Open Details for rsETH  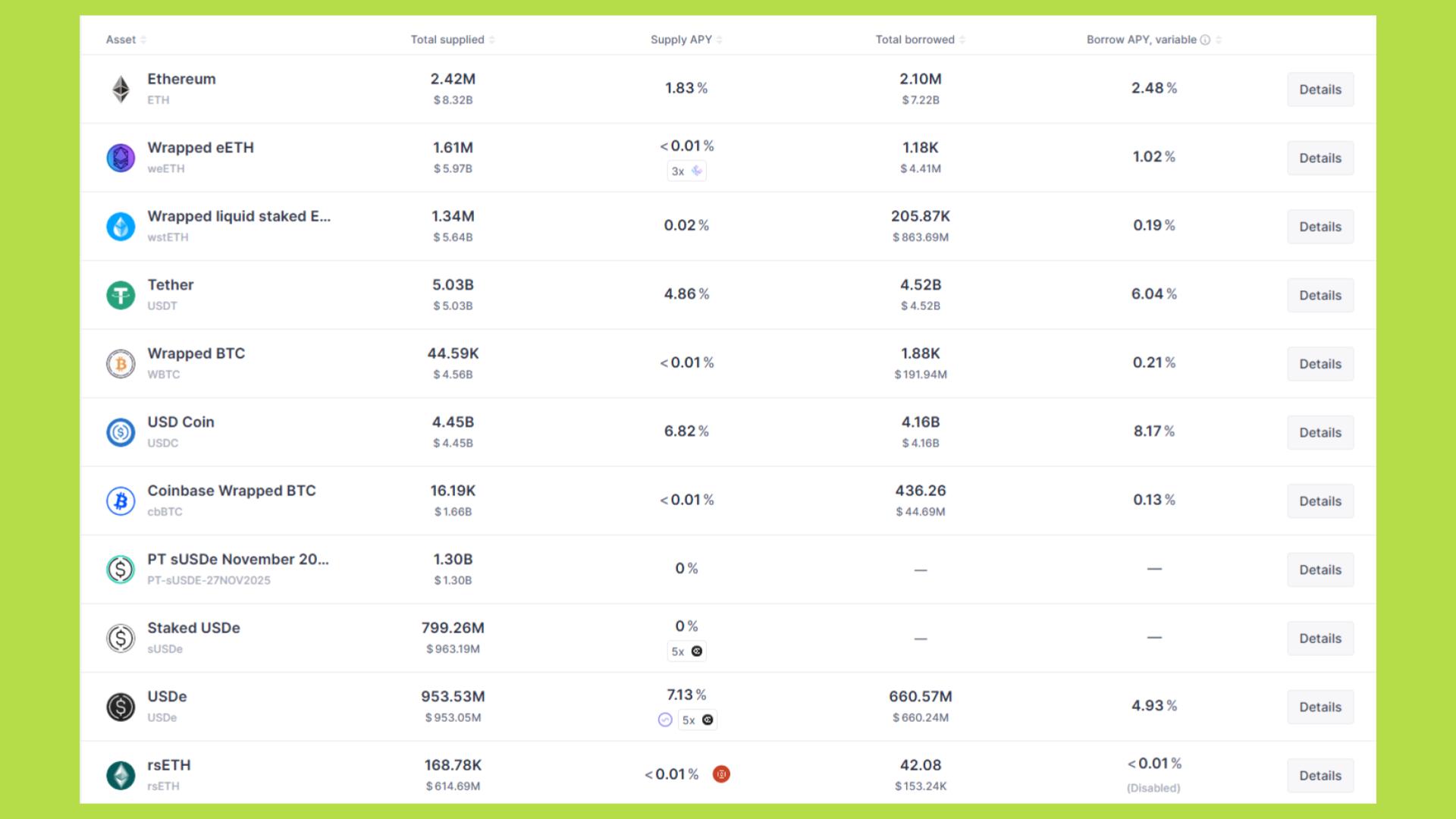point(1319,776)
